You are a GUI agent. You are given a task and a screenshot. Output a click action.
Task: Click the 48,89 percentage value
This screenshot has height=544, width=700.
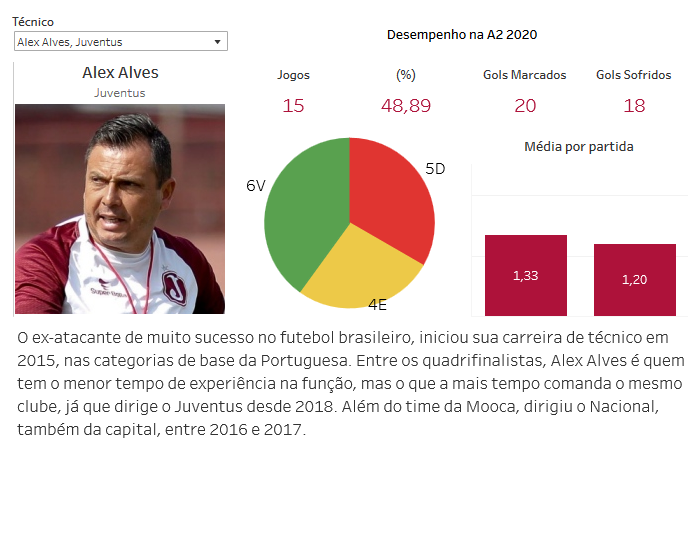[x=405, y=106]
